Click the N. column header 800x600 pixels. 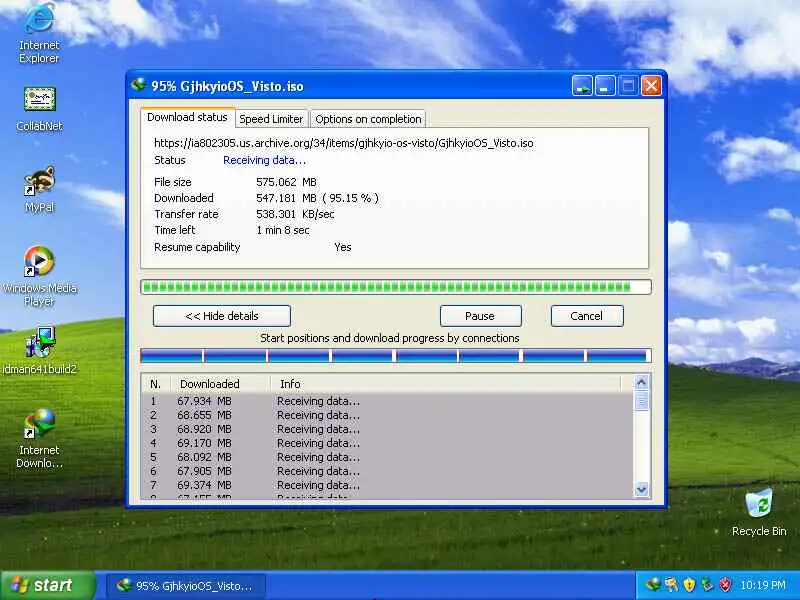coord(156,384)
